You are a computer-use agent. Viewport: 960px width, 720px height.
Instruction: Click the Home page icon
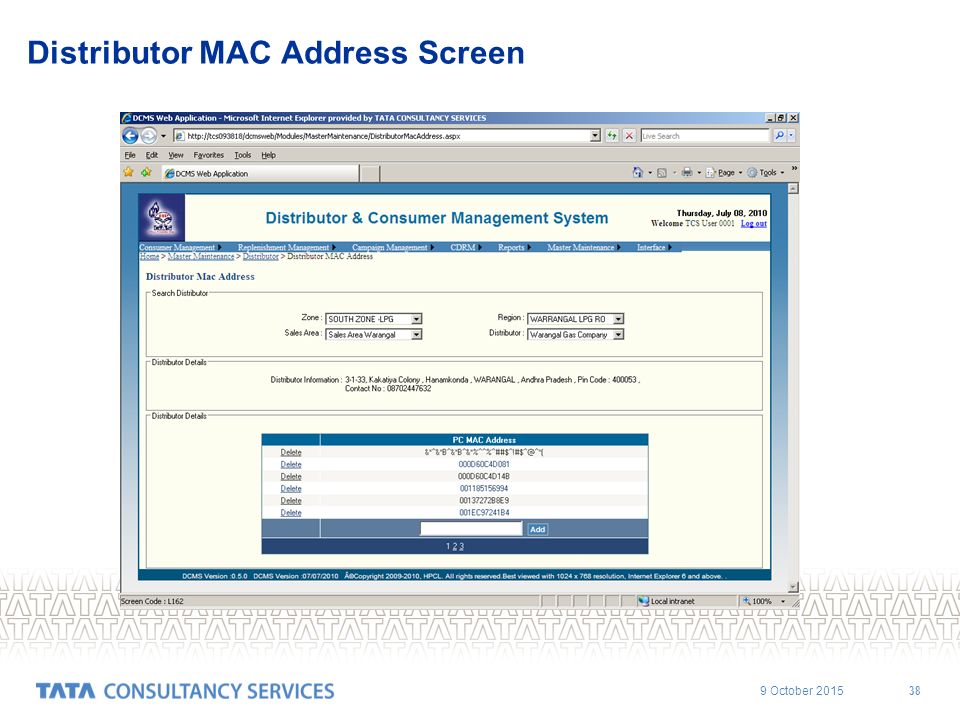click(x=638, y=173)
